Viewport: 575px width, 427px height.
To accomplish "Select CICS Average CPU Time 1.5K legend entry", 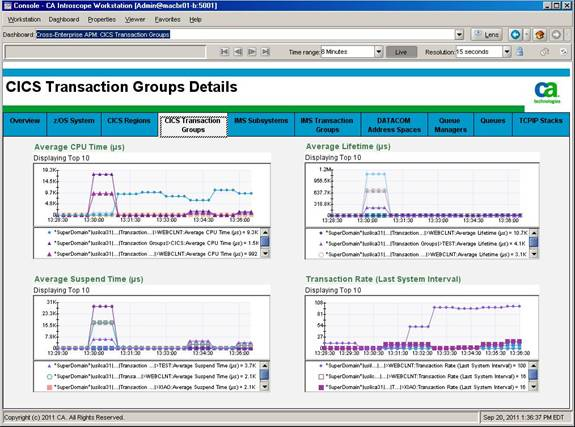I will (x=153, y=243).
